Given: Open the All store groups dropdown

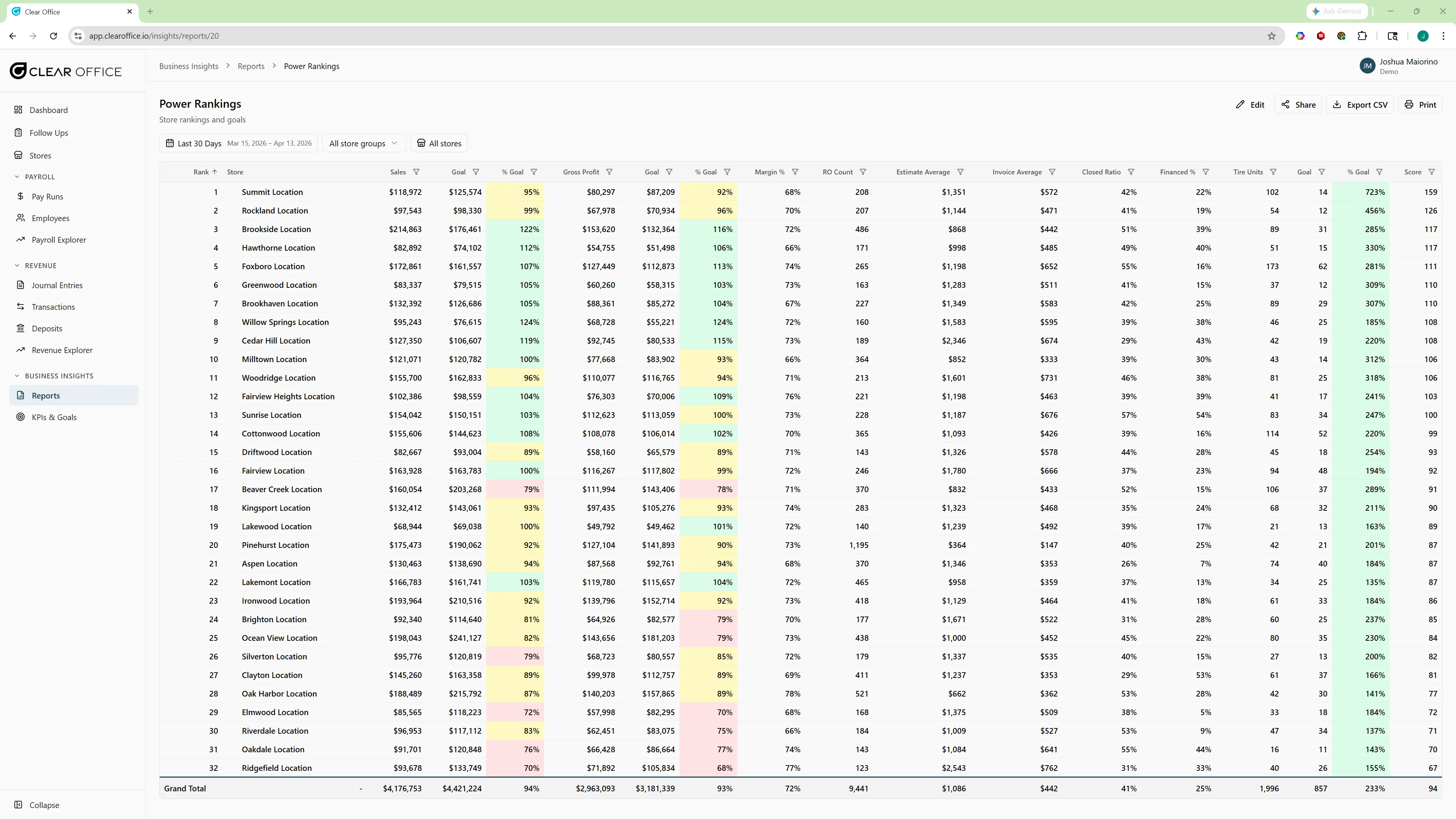Looking at the screenshot, I should tap(363, 143).
